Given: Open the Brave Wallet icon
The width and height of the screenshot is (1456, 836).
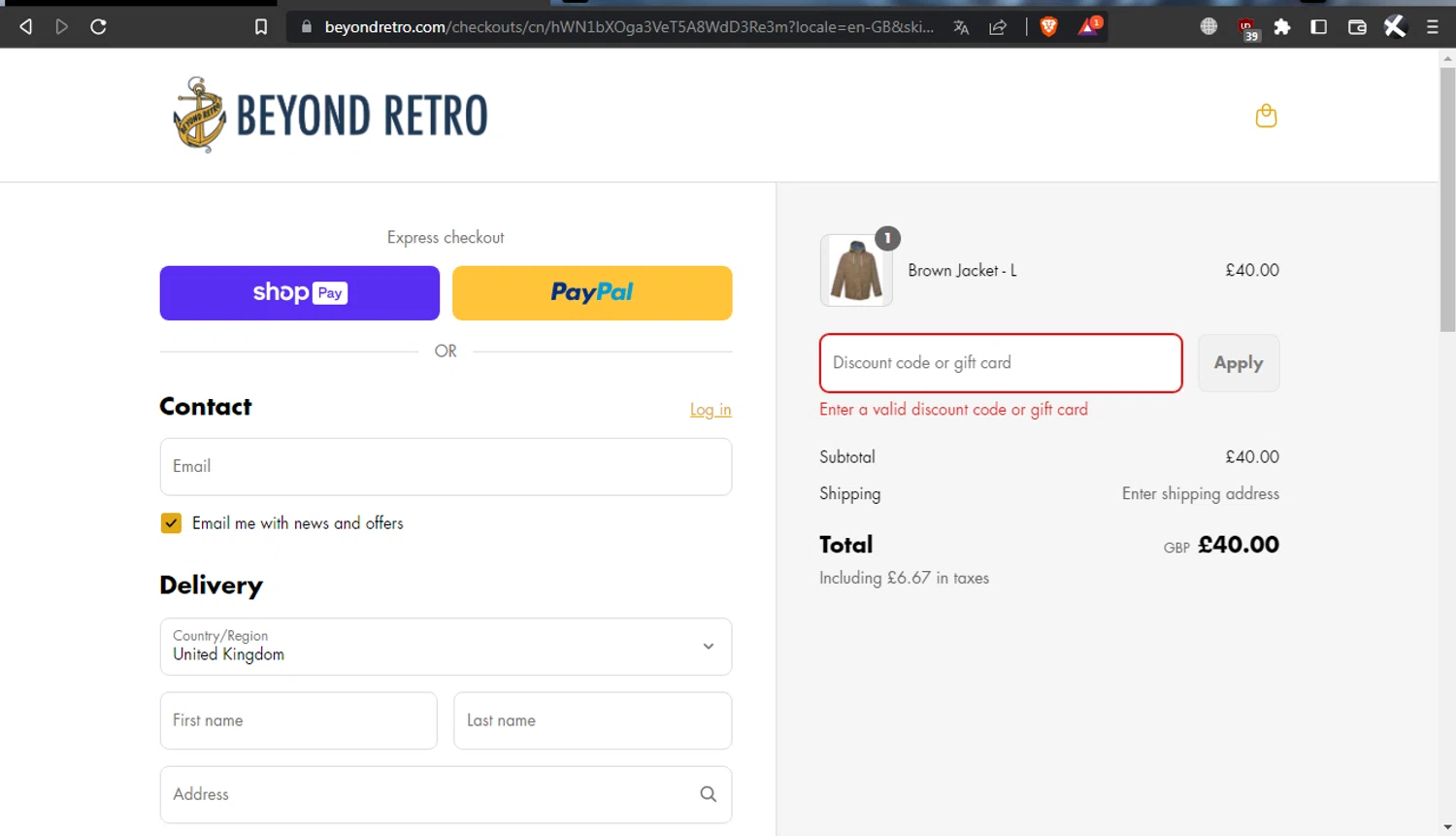Looking at the screenshot, I should pos(1357,27).
